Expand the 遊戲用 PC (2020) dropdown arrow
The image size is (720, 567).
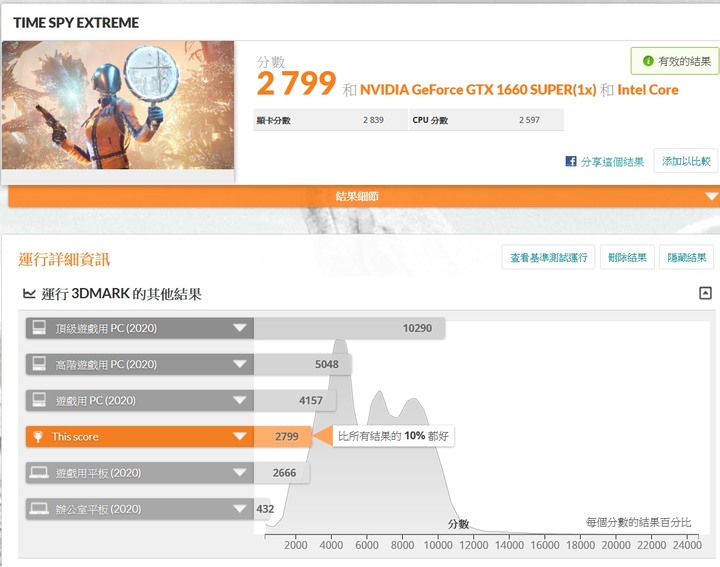click(x=240, y=400)
